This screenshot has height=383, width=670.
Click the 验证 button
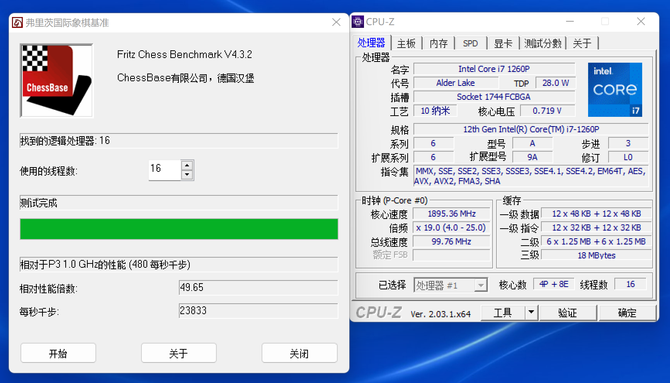tap(567, 313)
